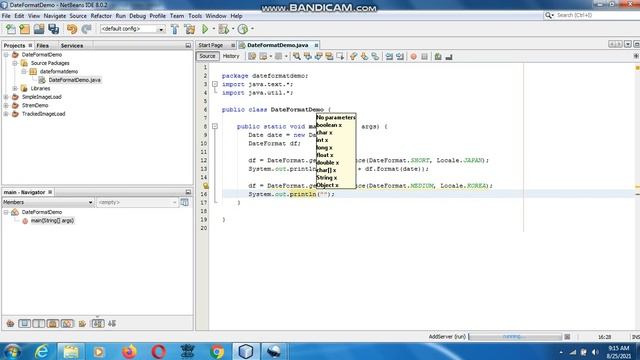
Task: Toggle Show Non-Public Members in Navigator
Action: point(53,324)
